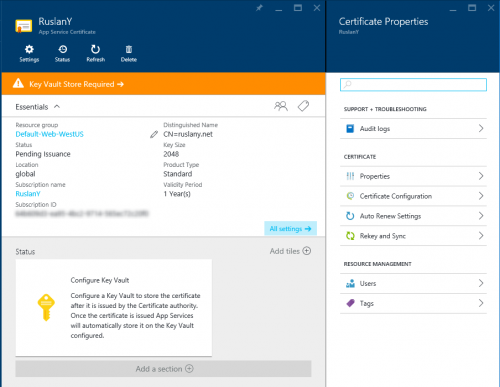Collapse the Essentials section chevron
The width and height of the screenshot is (500, 387).
pos(57,106)
